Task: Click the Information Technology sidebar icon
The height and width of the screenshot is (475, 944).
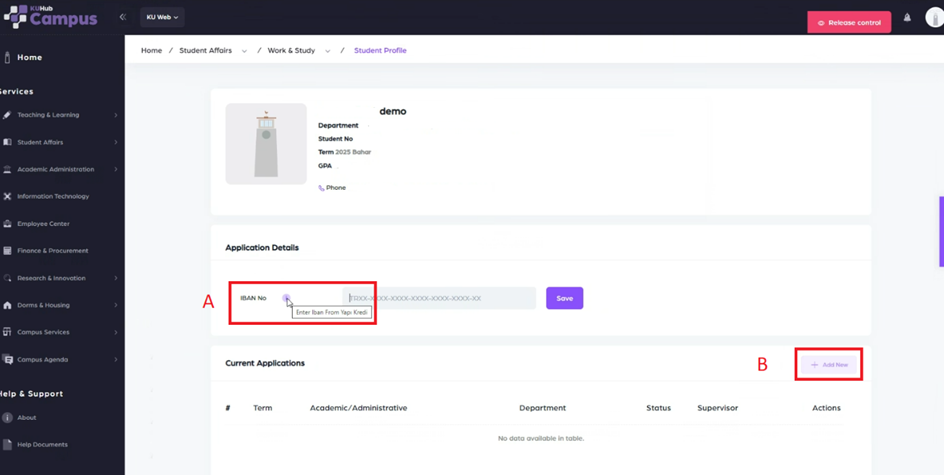Action: (7, 197)
